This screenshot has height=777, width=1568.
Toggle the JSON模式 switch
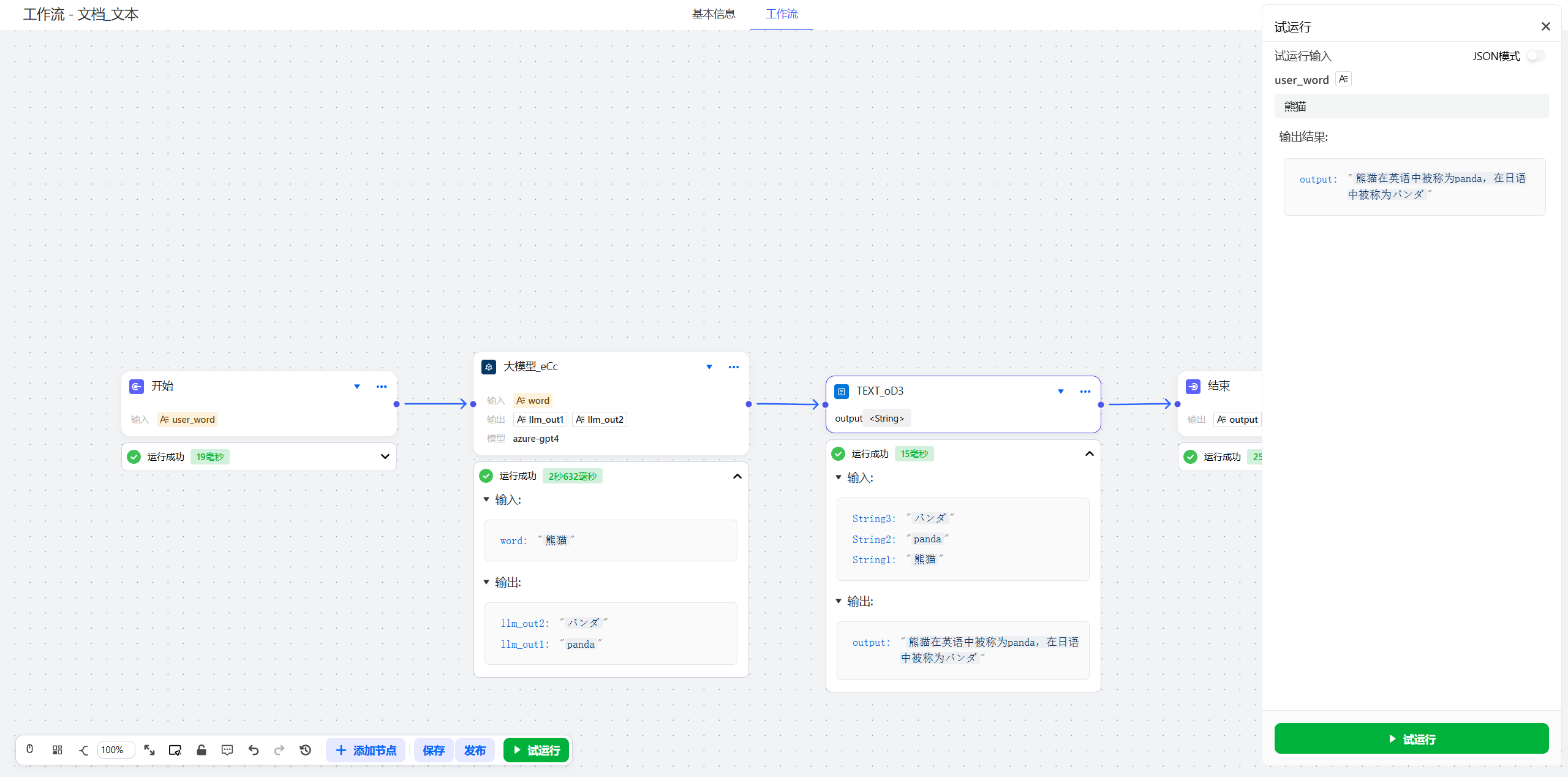(x=1536, y=56)
